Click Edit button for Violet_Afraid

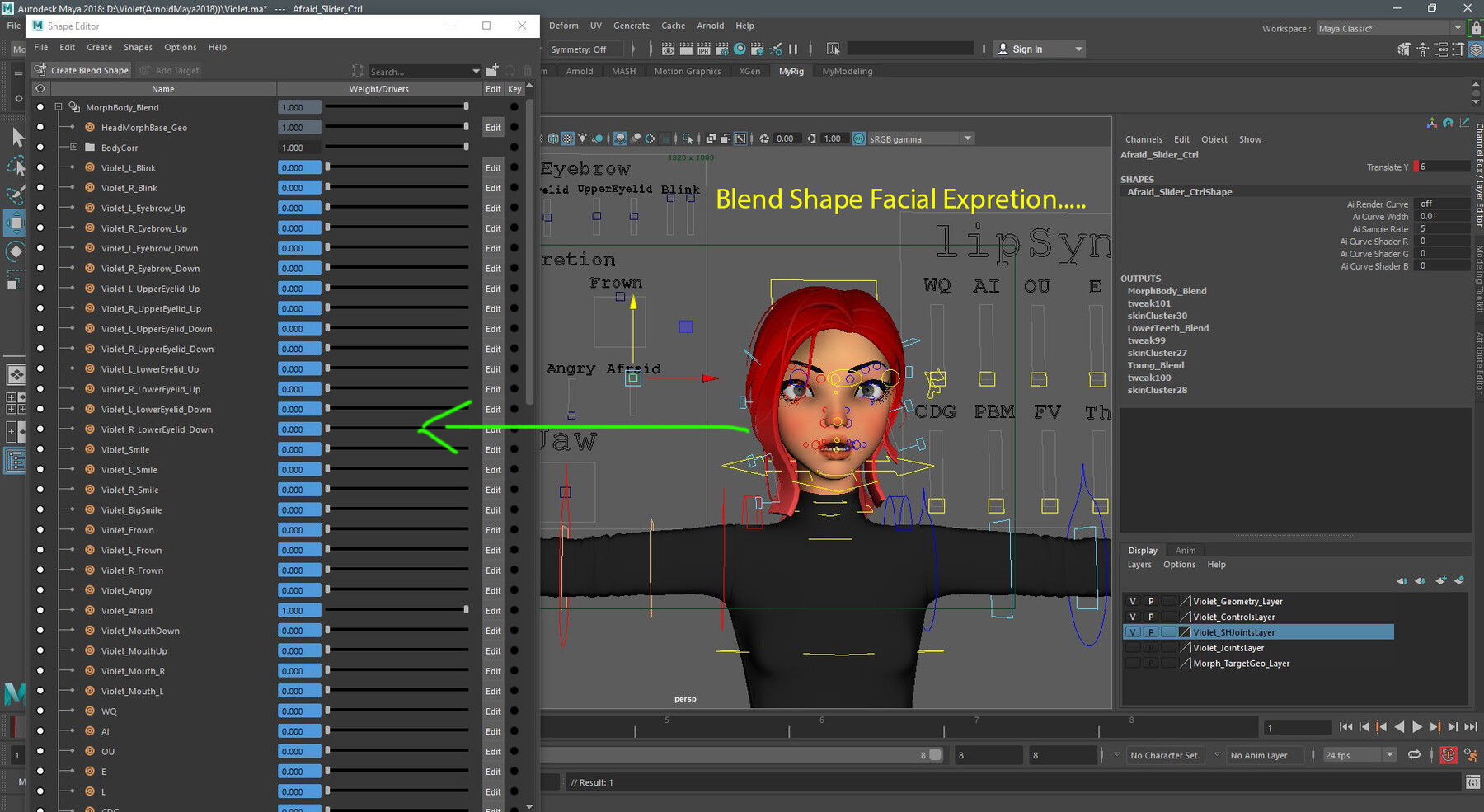[x=493, y=611]
